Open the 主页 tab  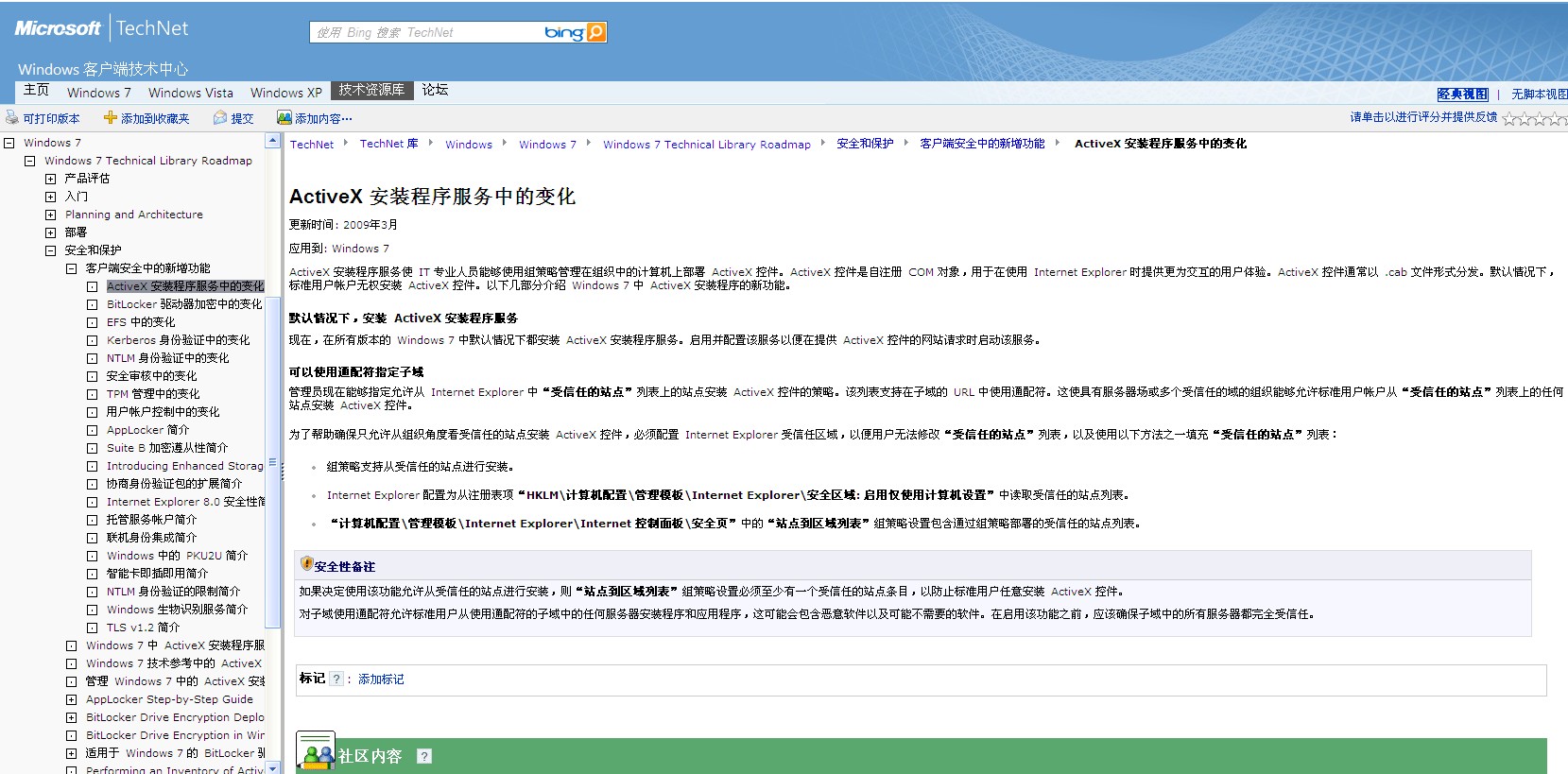(36, 91)
